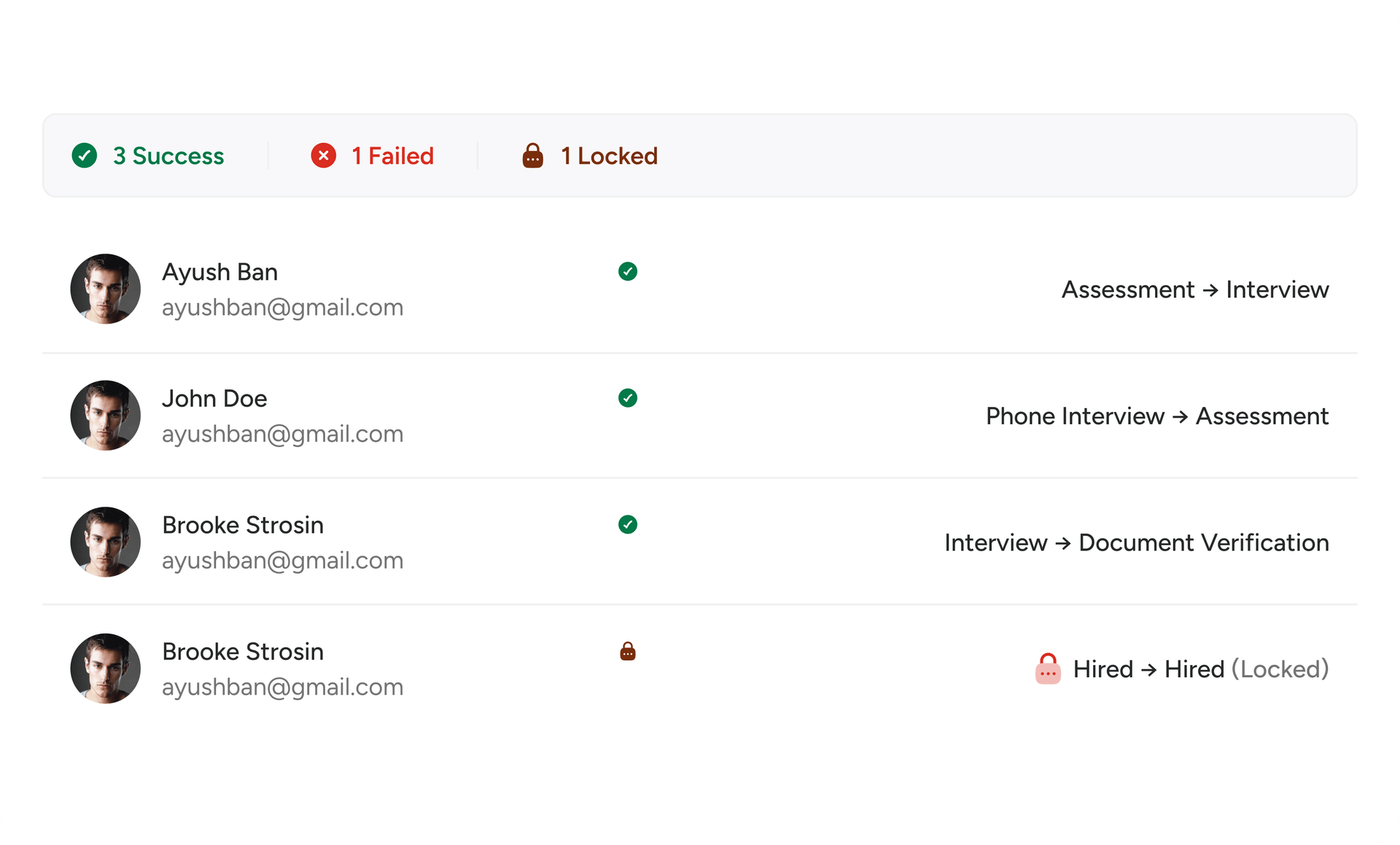Select the 1 Locked status filter

click(609, 156)
